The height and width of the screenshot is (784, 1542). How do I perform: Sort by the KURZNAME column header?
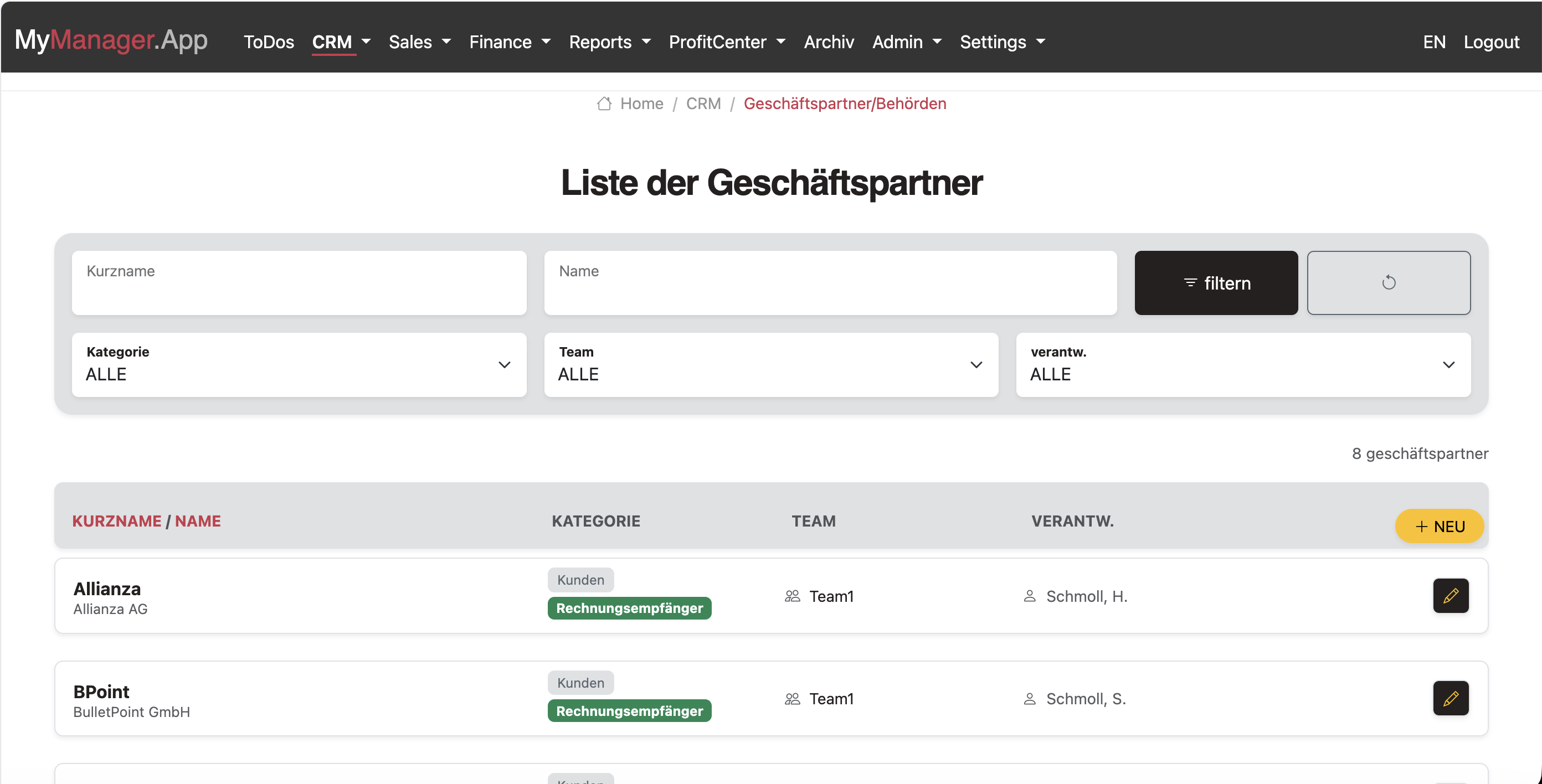[117, 520]
